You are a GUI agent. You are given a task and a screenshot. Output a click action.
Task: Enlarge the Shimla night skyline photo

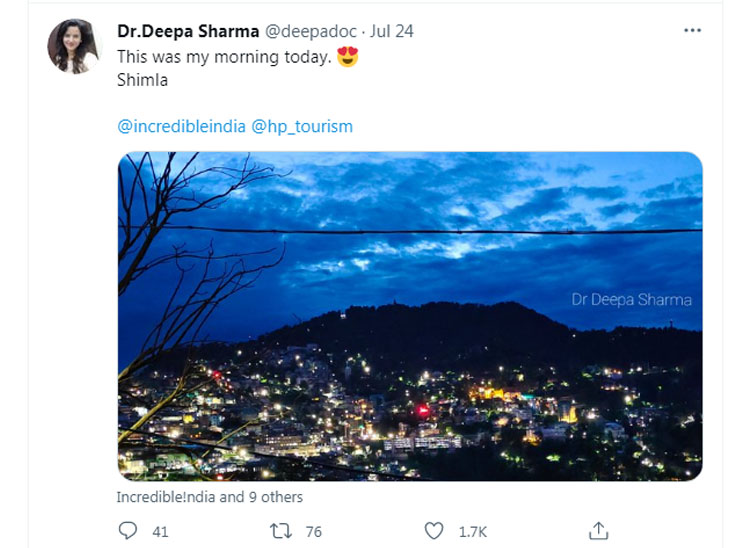pos(410,316)
